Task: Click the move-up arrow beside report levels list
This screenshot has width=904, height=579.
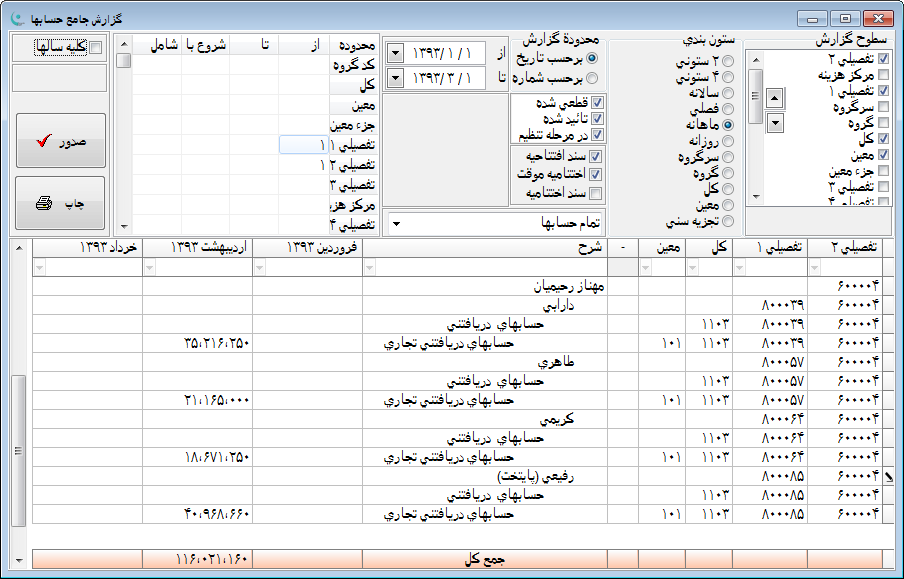Action: coord(775,98)
